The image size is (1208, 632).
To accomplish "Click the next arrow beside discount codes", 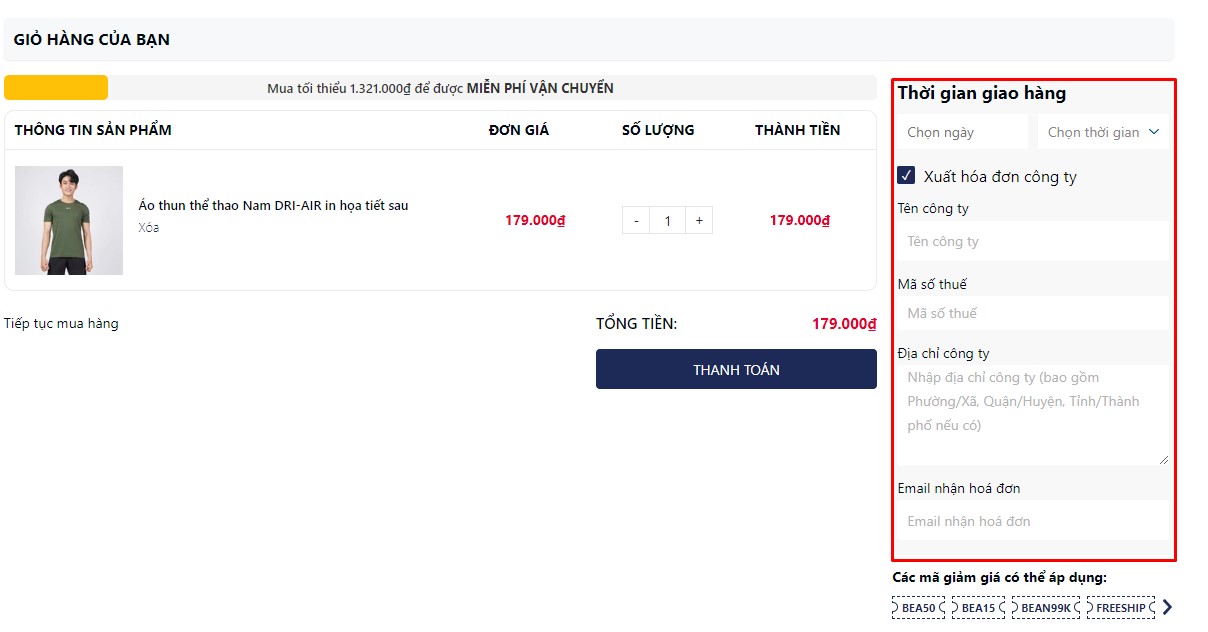I will 1167,607.
